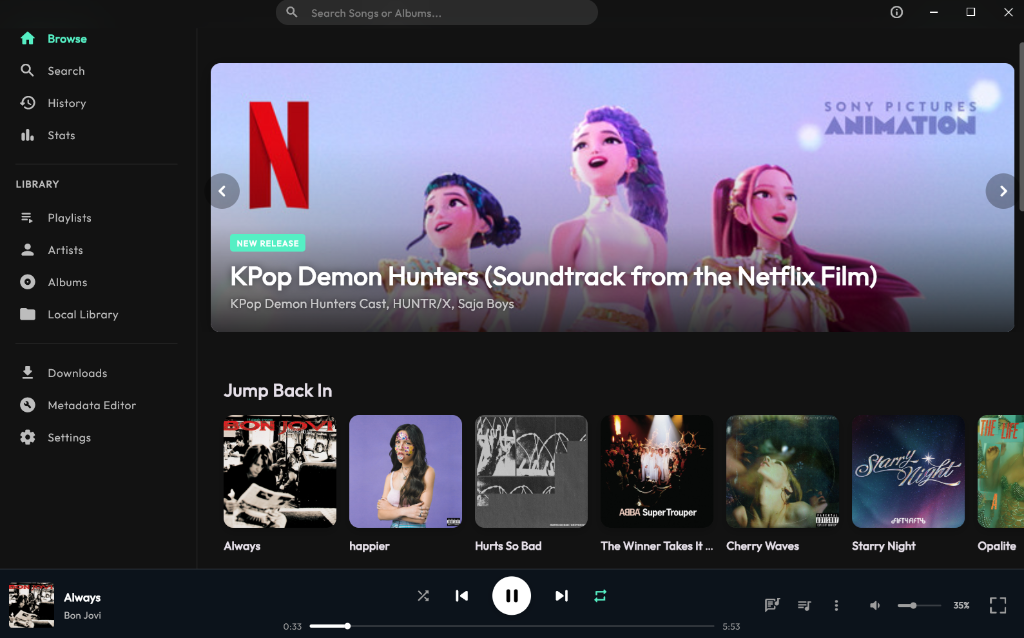1024x638 pixels.
Task: Click the 'happier' title text
Action: (370, 546)
